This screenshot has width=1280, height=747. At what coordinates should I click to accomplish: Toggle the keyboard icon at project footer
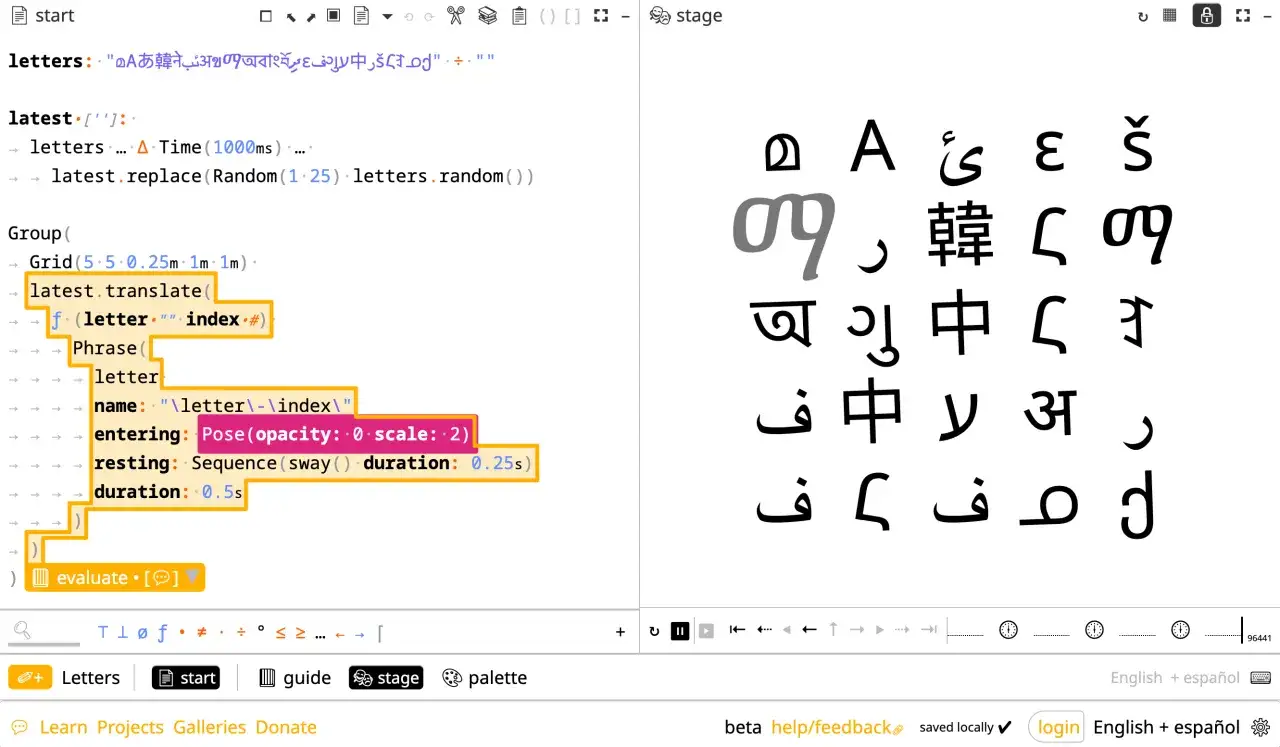pos(1260,677)
